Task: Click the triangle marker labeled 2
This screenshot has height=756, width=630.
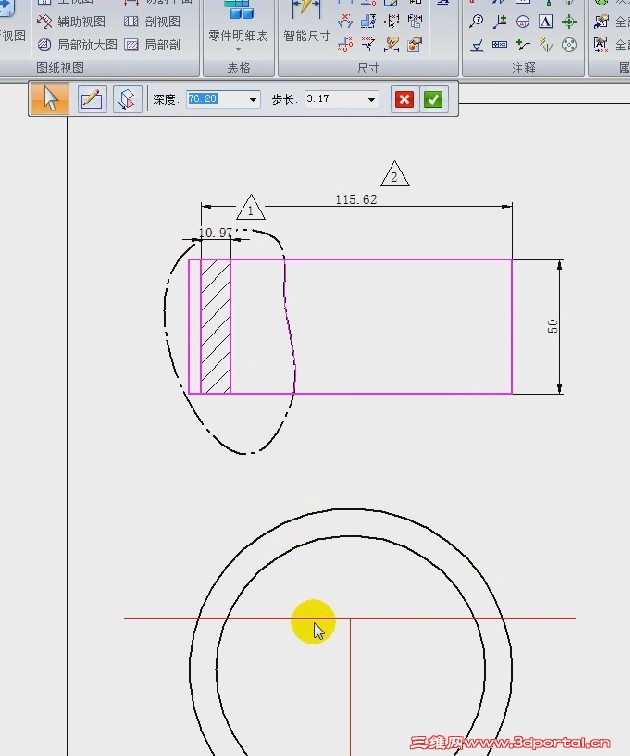Action: click(394, 174)
